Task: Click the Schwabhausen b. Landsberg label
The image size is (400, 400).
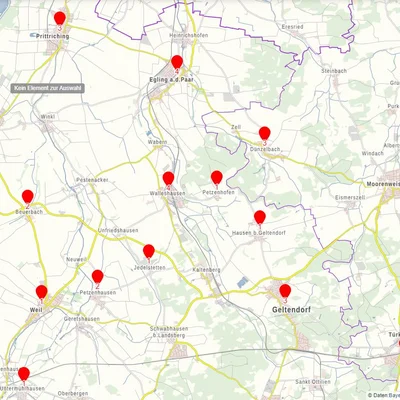Action: pyautogui.click(x=169, y=332)
